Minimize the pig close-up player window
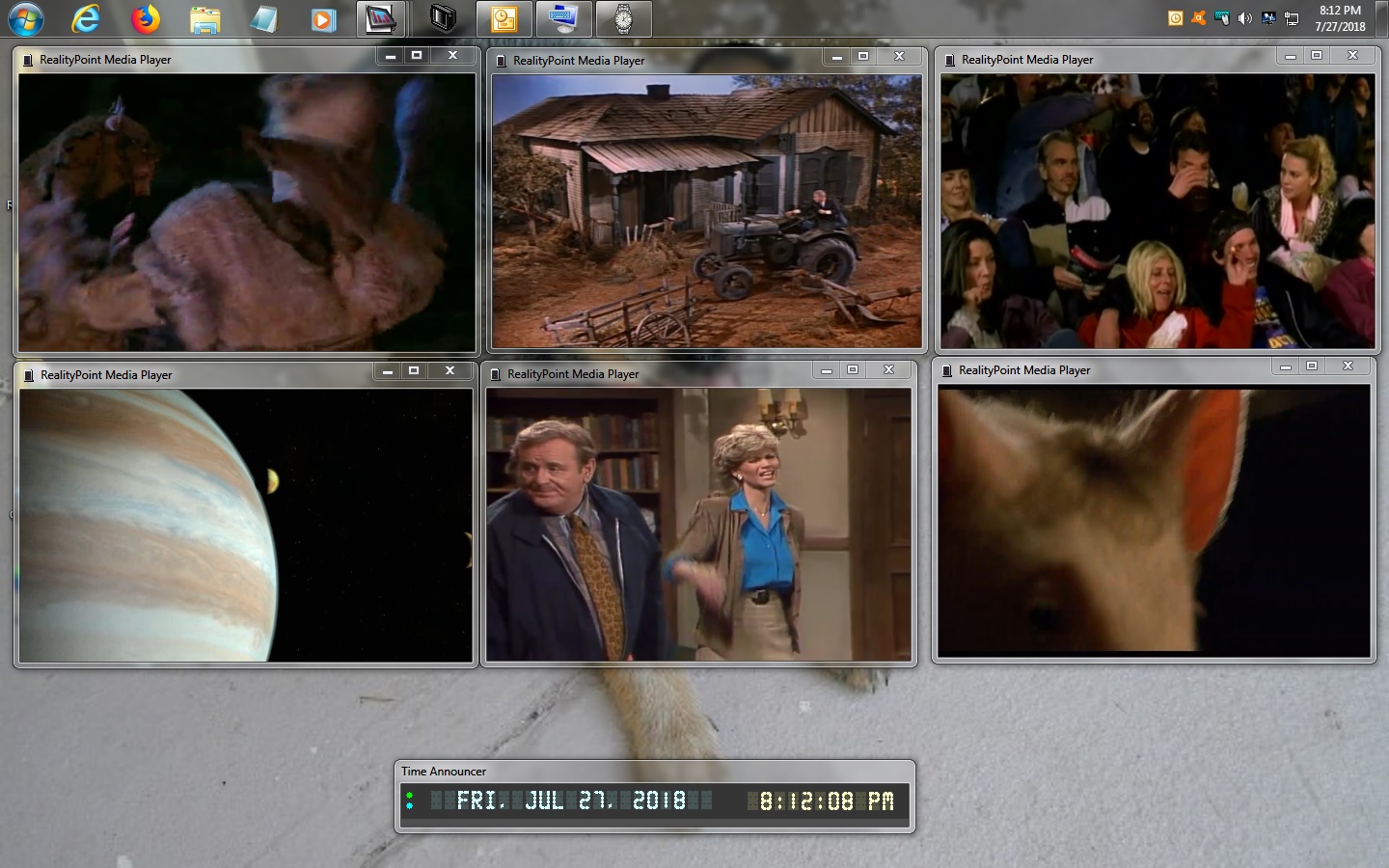The image size is (1389, 868). click(1286, 366)
